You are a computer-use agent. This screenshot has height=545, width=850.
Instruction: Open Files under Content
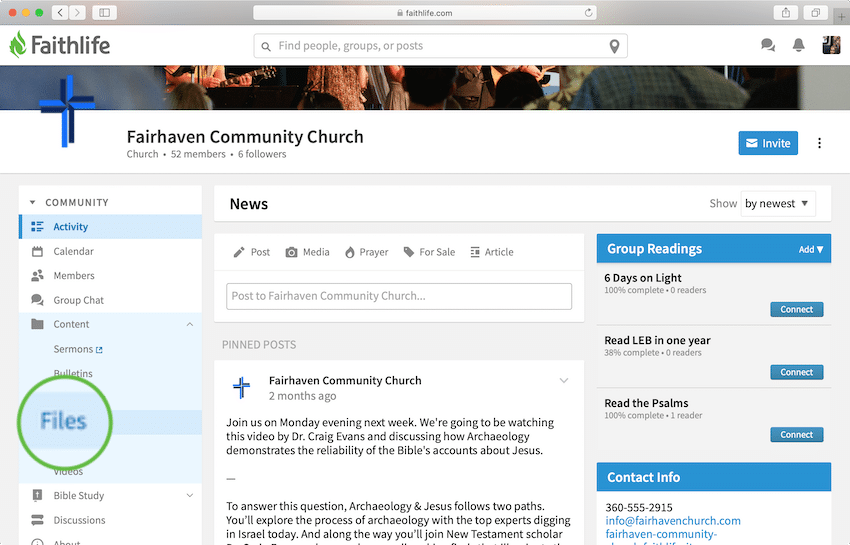pos(63,421)
